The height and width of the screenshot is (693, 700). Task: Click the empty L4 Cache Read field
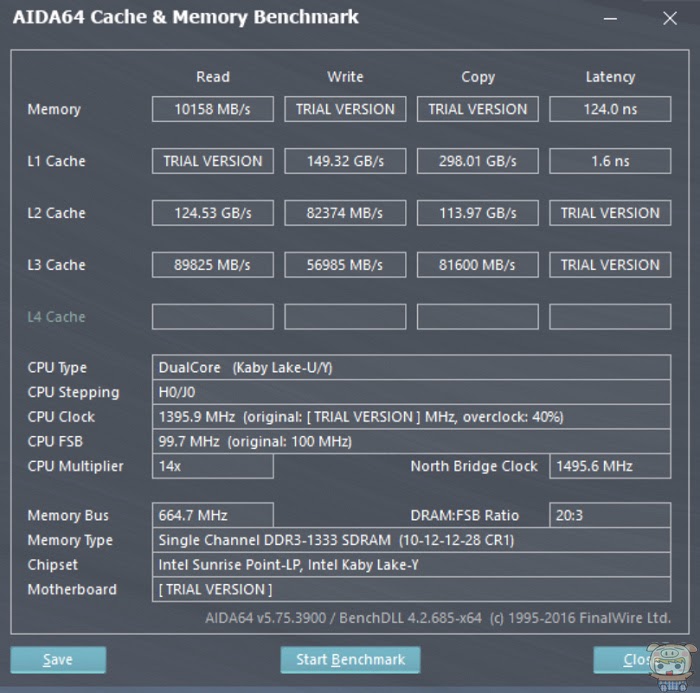pyautogui.click(x=212, y=317)
